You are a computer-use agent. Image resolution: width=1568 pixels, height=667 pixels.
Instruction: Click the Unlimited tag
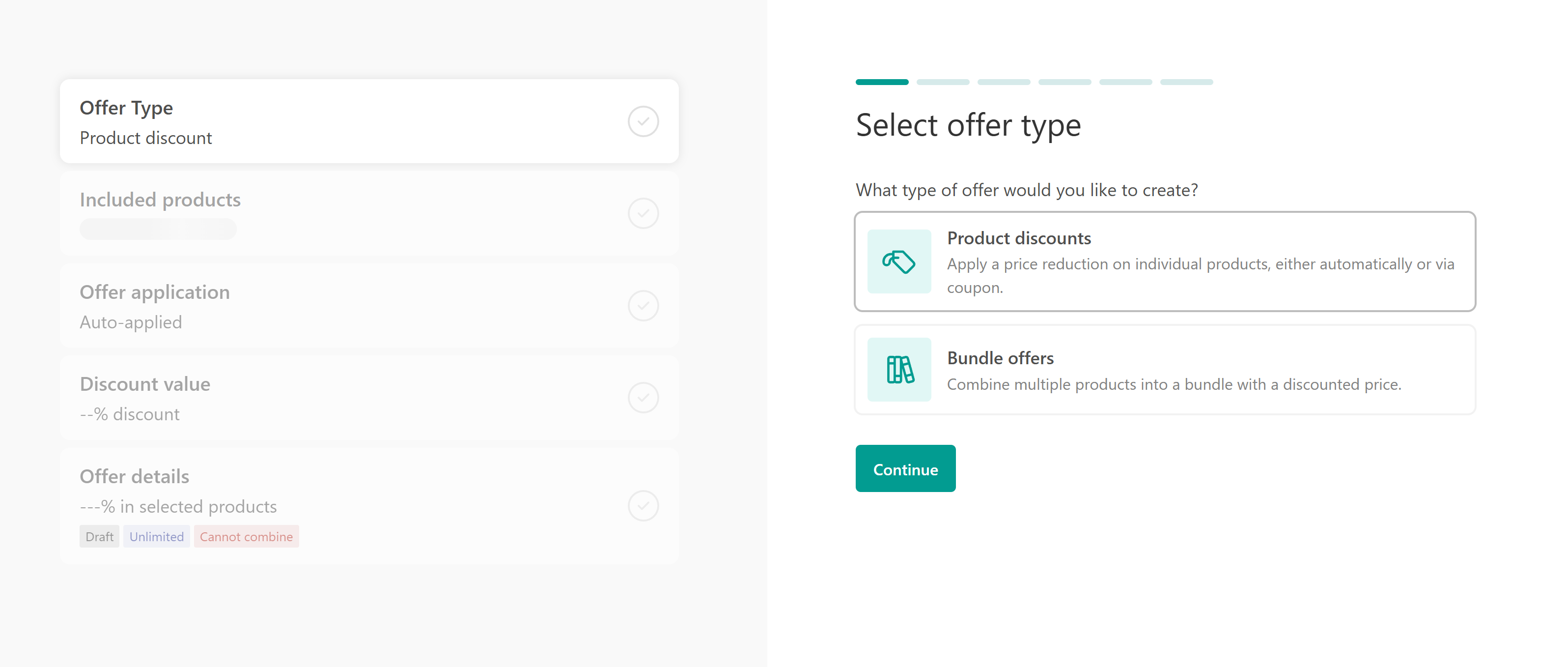click(156, 537)
